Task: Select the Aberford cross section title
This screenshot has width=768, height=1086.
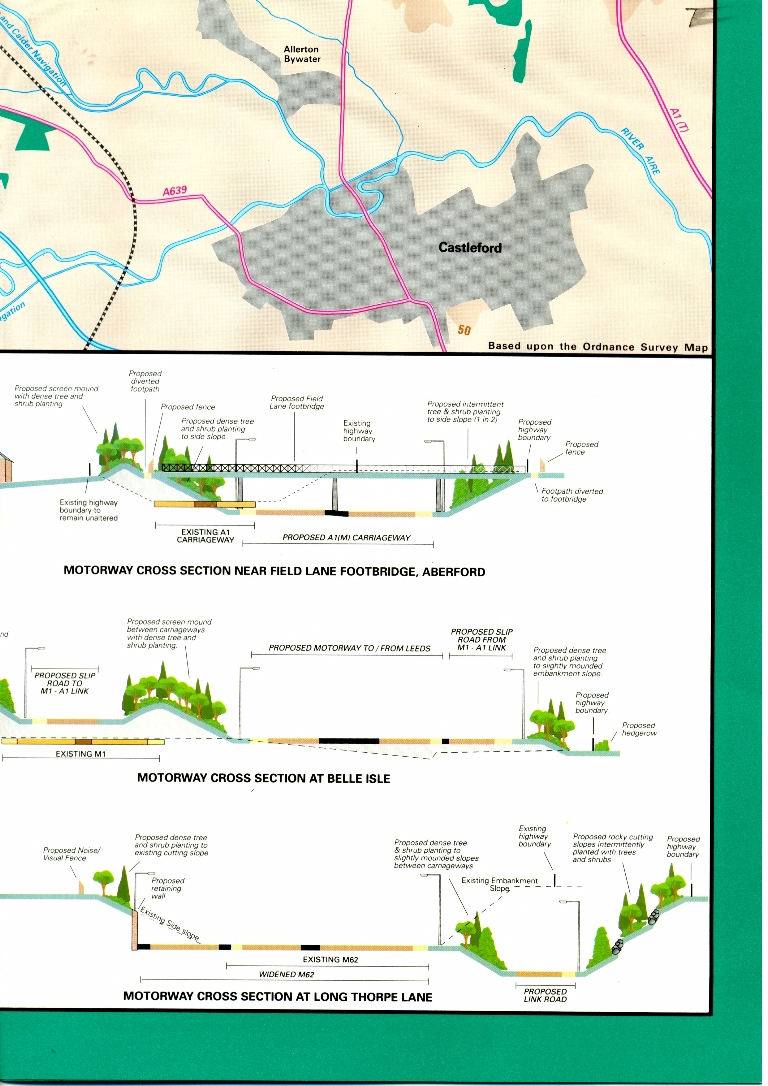Action: point(274,573)
